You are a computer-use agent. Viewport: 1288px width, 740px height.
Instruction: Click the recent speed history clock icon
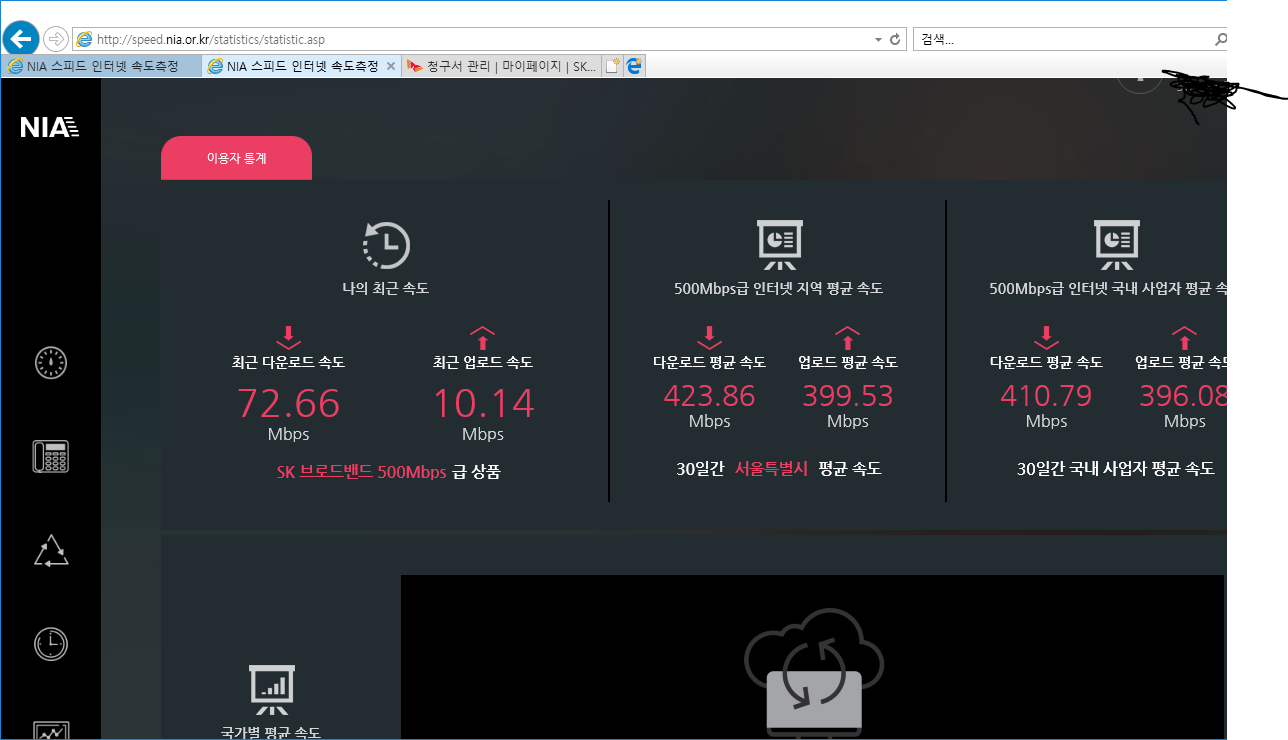[x=385, y=245]
